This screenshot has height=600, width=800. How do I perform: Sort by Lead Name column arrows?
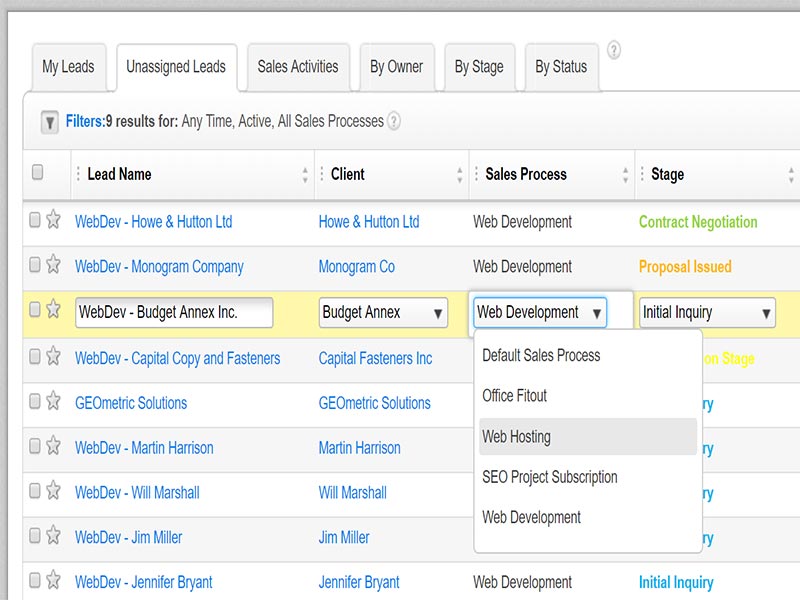pyautogui.click(x=305, y=175)
